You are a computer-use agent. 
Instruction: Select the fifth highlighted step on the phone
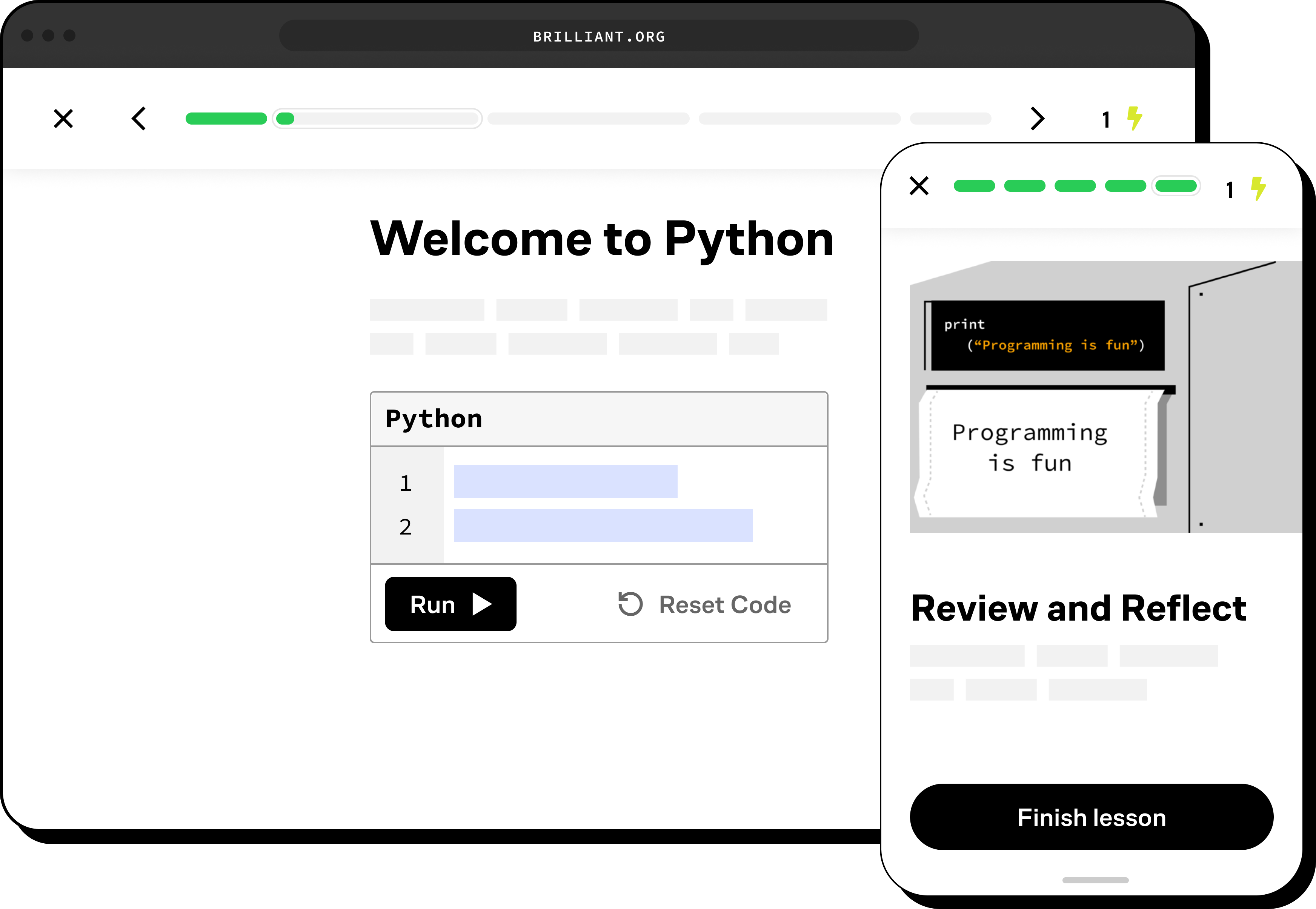pyautogui.click(x=1176, y=186)
